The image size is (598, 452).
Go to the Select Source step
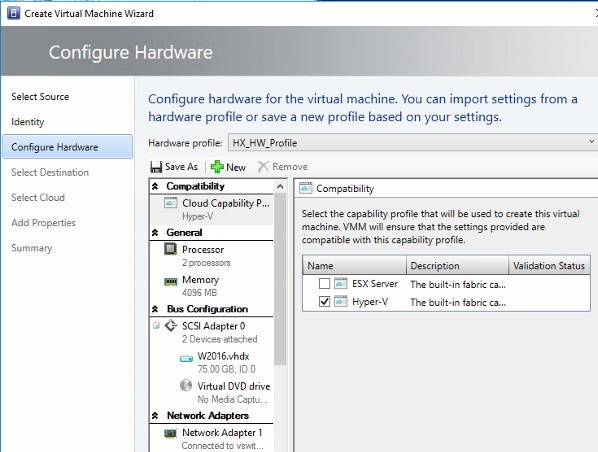click(x=40, y=97)
